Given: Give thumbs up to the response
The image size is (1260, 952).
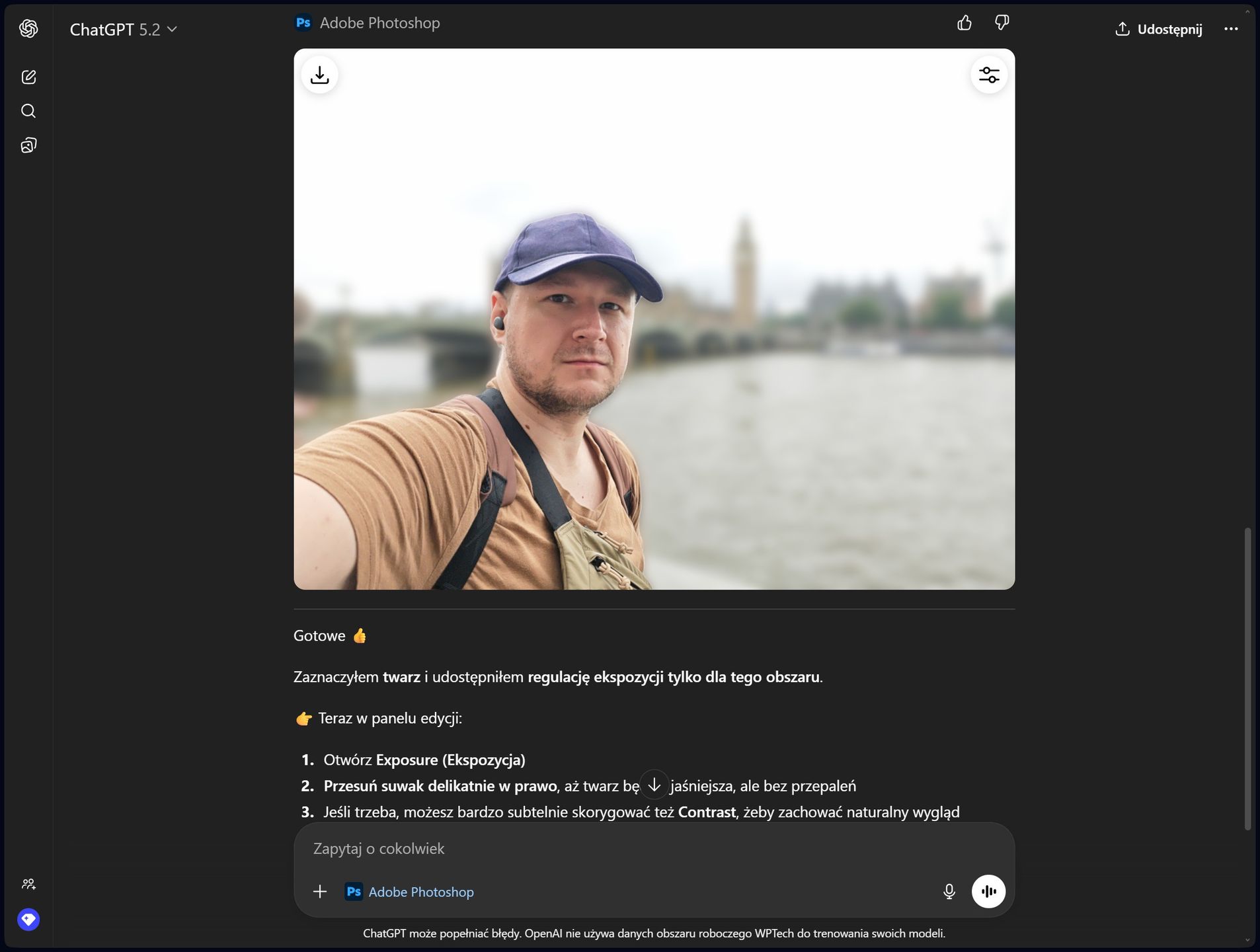Looking at the screenshot, I should (x=965, y=23).
